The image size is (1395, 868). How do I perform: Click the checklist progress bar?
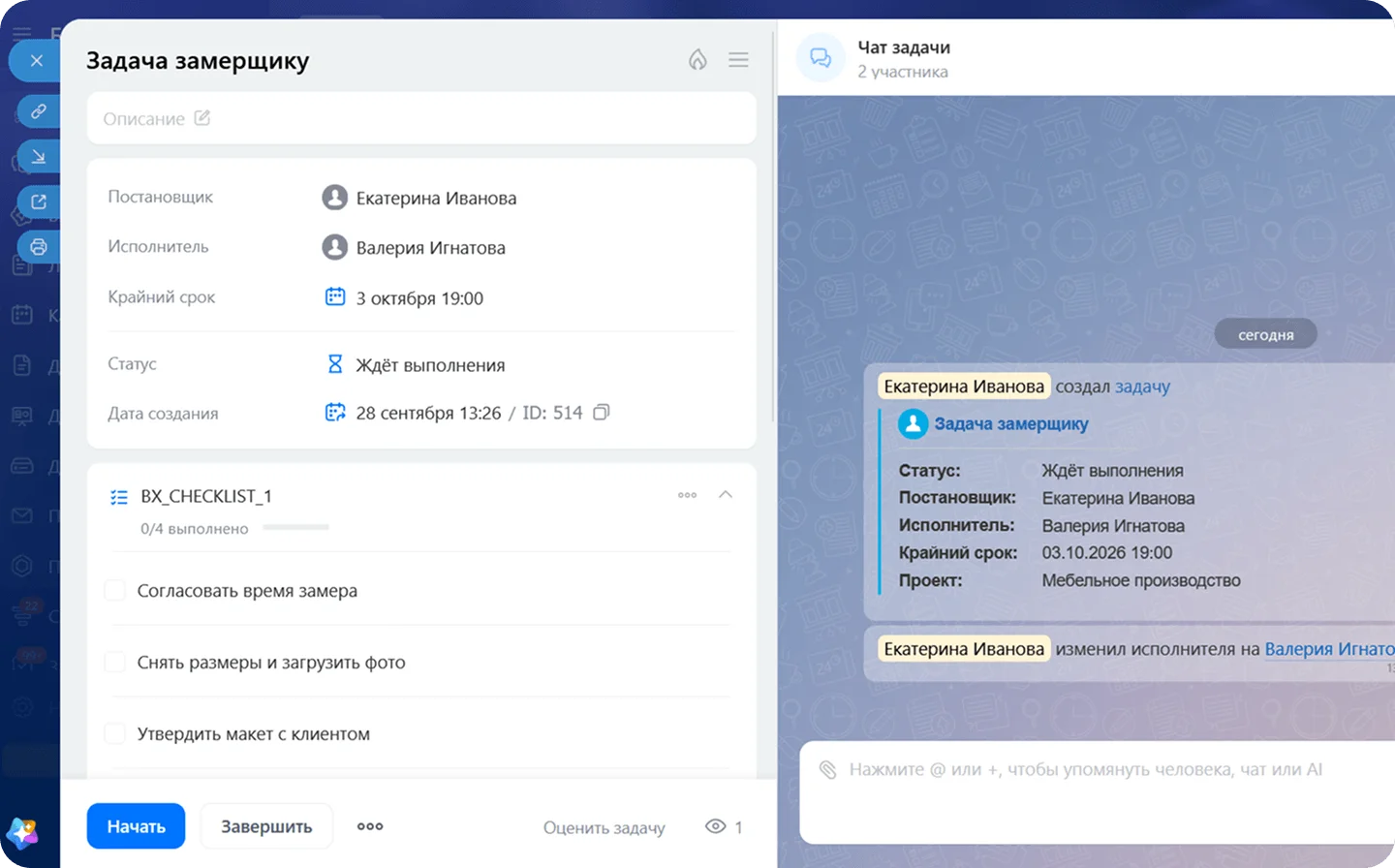(296, 528)
